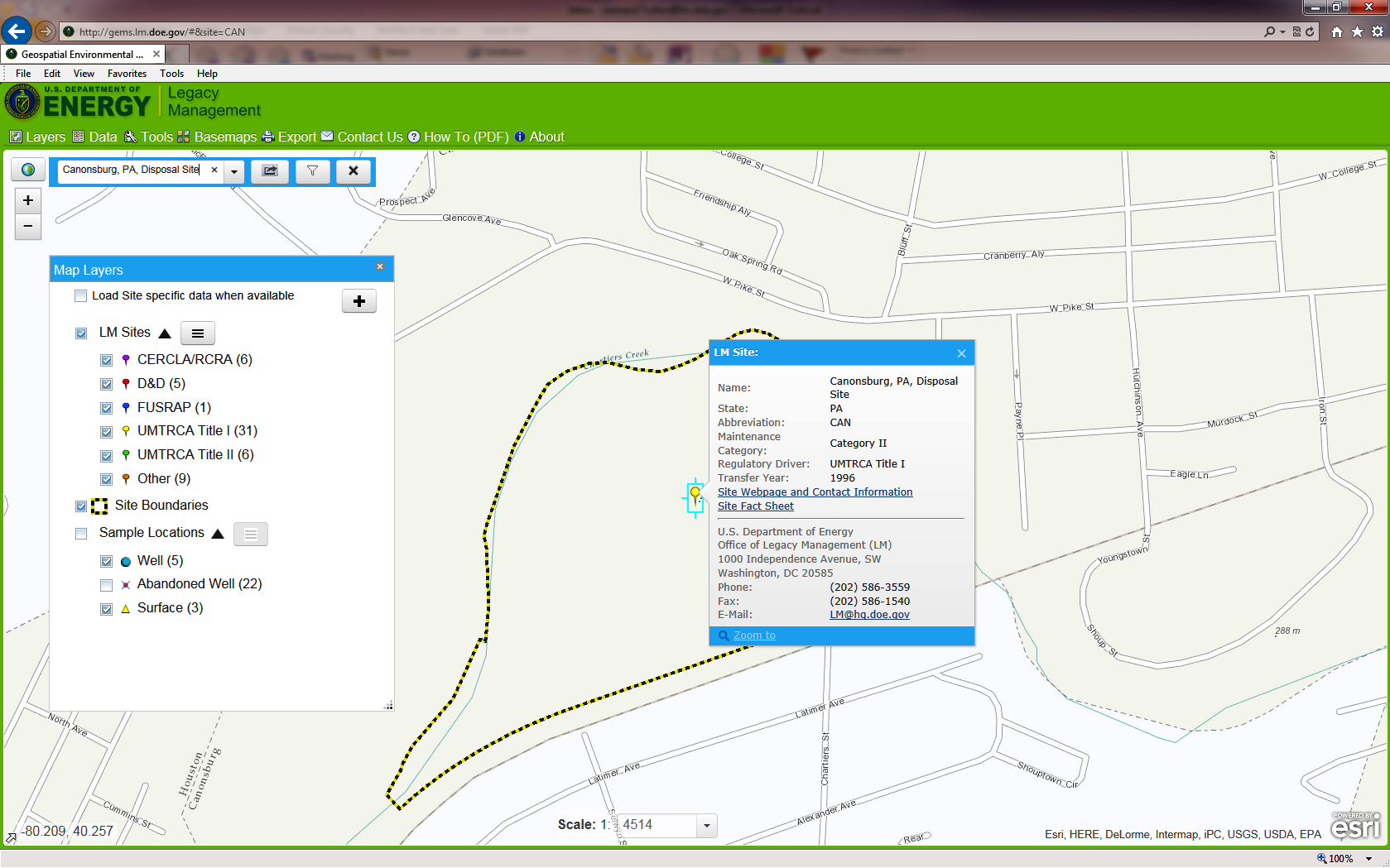Click the Department of Energy seal logo

coord(22,103)
